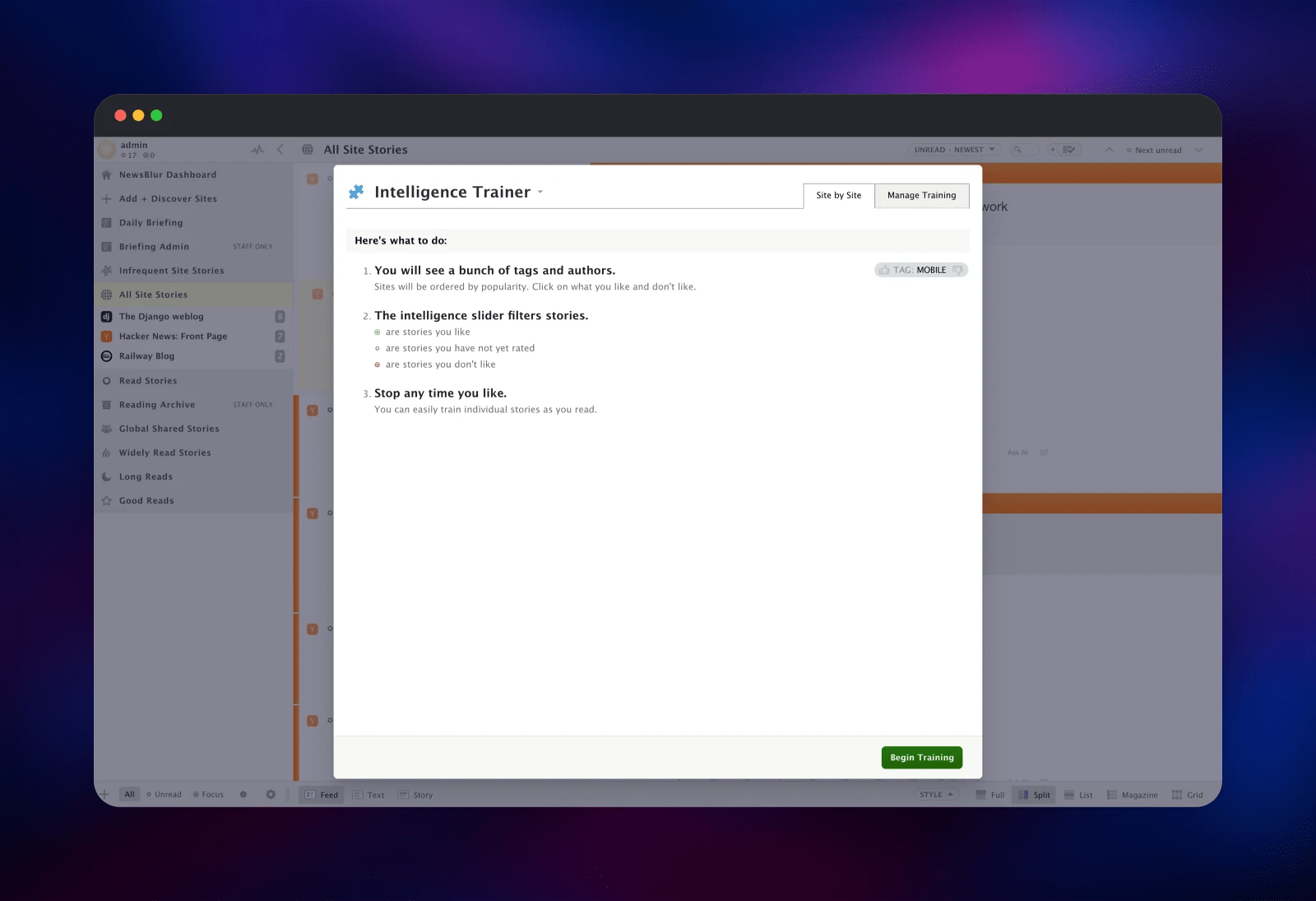Collapse the sidebar with the left chevron

click(280, 149)
